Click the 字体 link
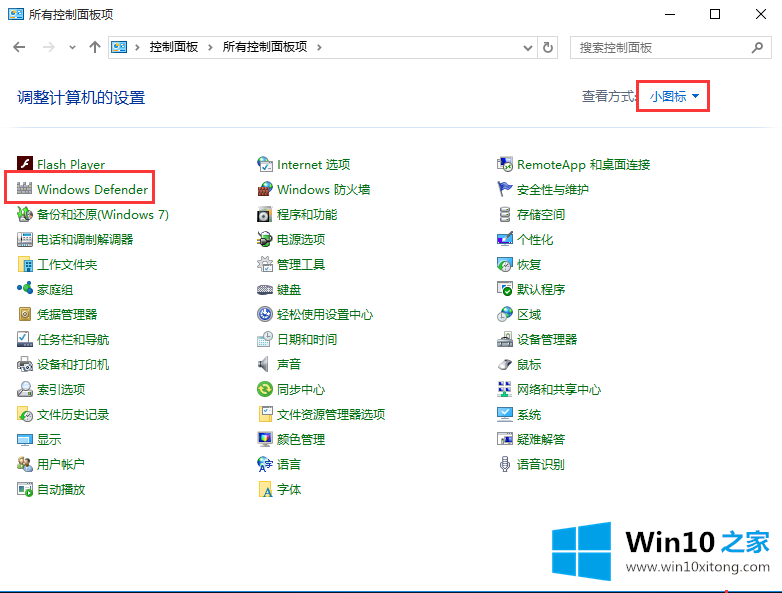782x593 pixels. point(289,489)
